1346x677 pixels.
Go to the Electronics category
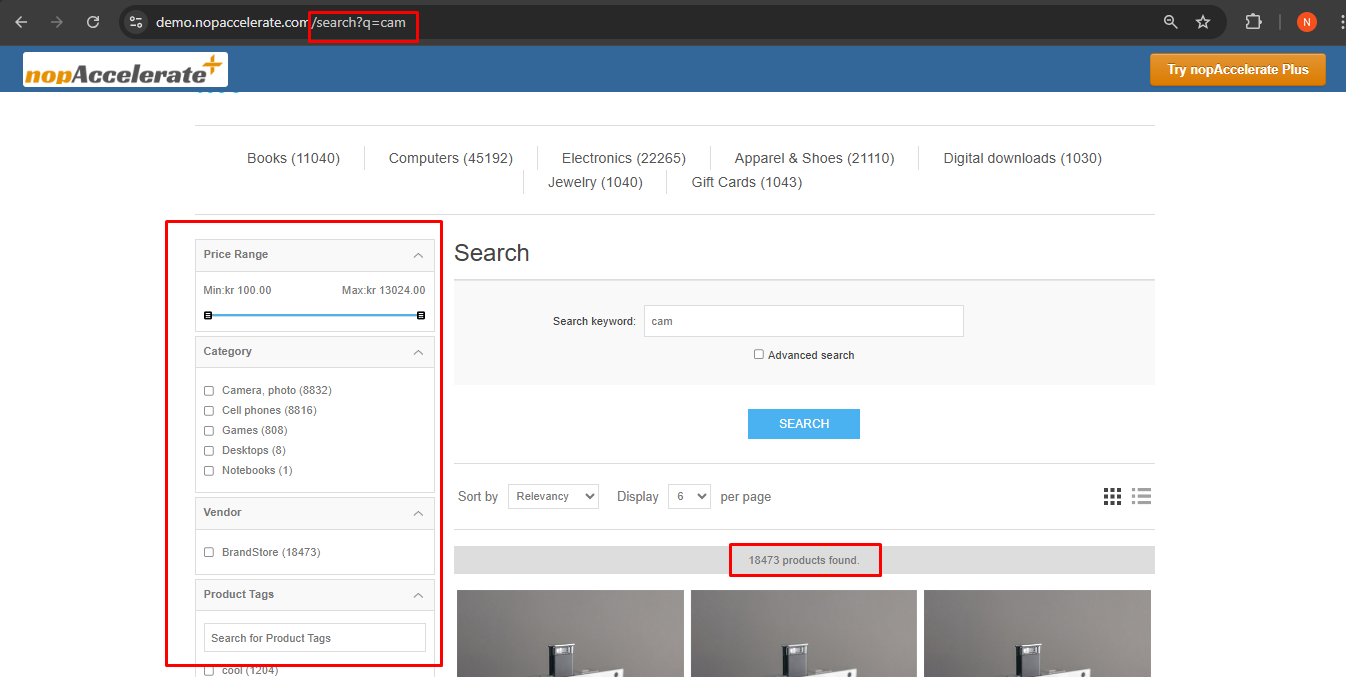[623, 158]
